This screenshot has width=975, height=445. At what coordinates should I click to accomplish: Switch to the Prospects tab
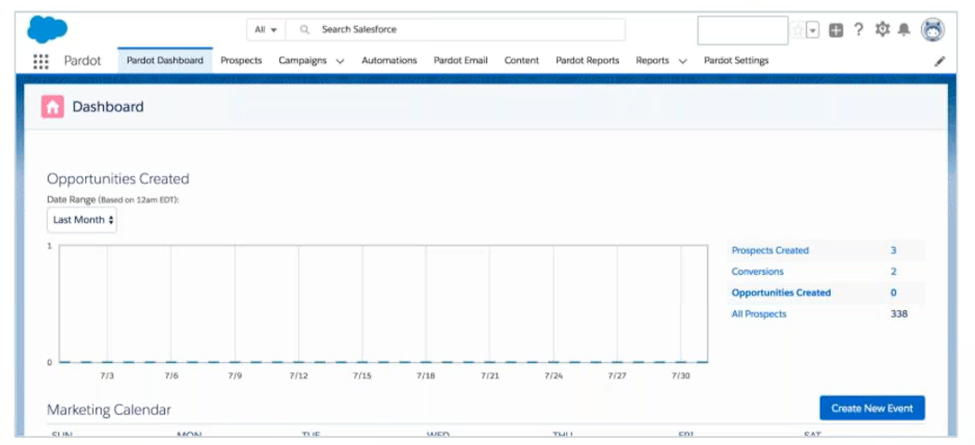(x=241, y=61)
